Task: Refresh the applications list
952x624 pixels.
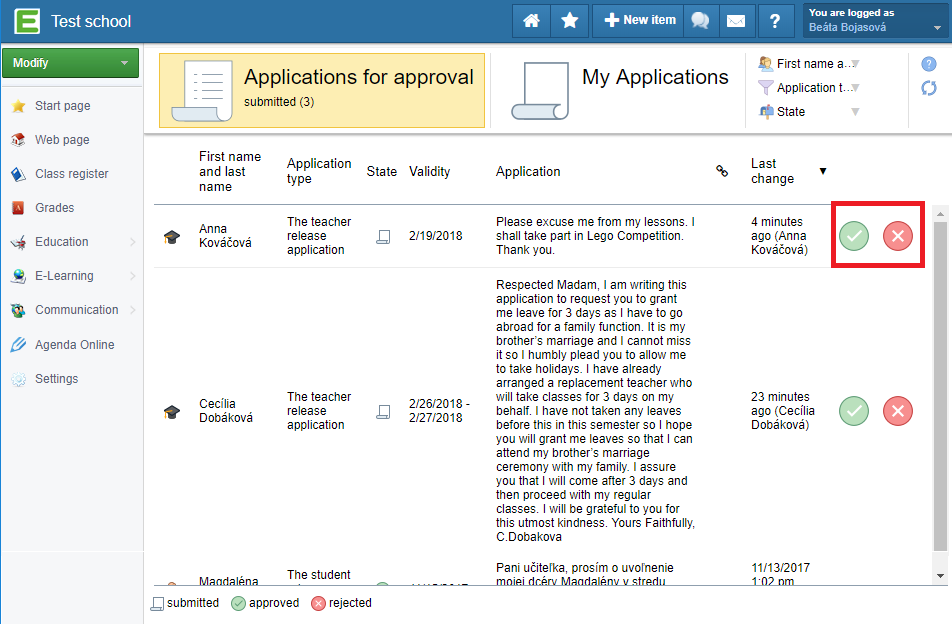Action: pyautogui.click(x=928, y=88)
